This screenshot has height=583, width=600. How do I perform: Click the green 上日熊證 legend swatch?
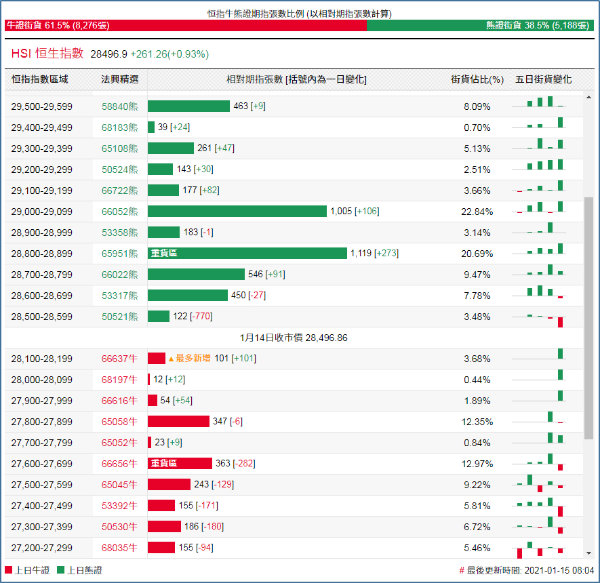(60, 570)
